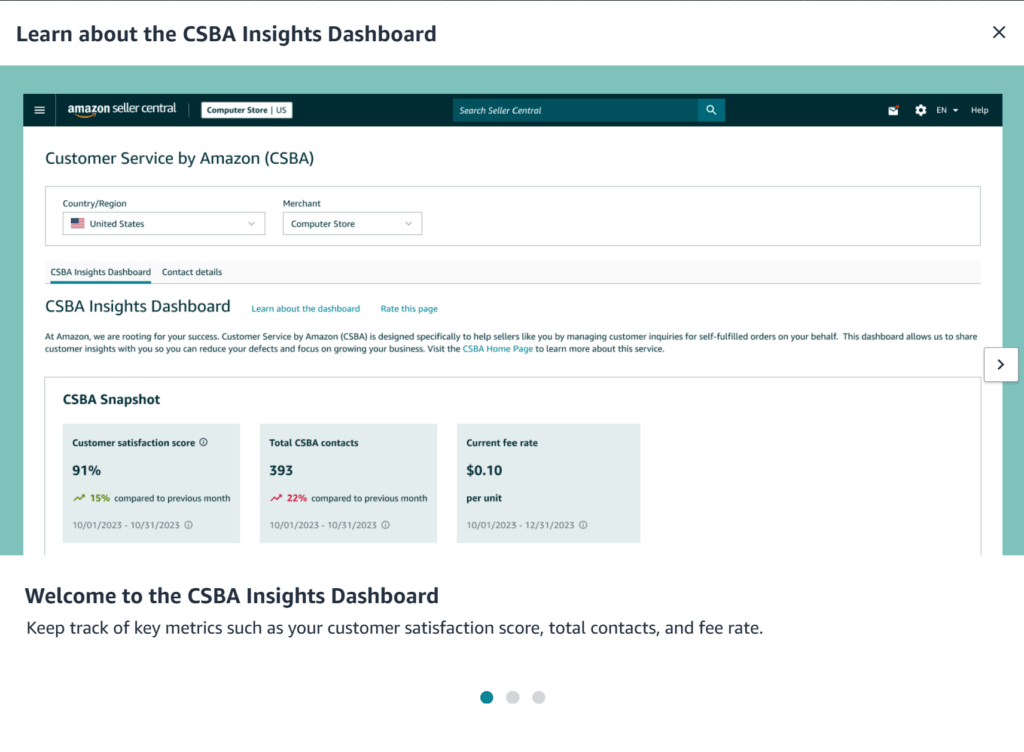Open the hamburger menu in Seller Central
Viewport: 1024px width, 752px height.
(x=39, y=110)
